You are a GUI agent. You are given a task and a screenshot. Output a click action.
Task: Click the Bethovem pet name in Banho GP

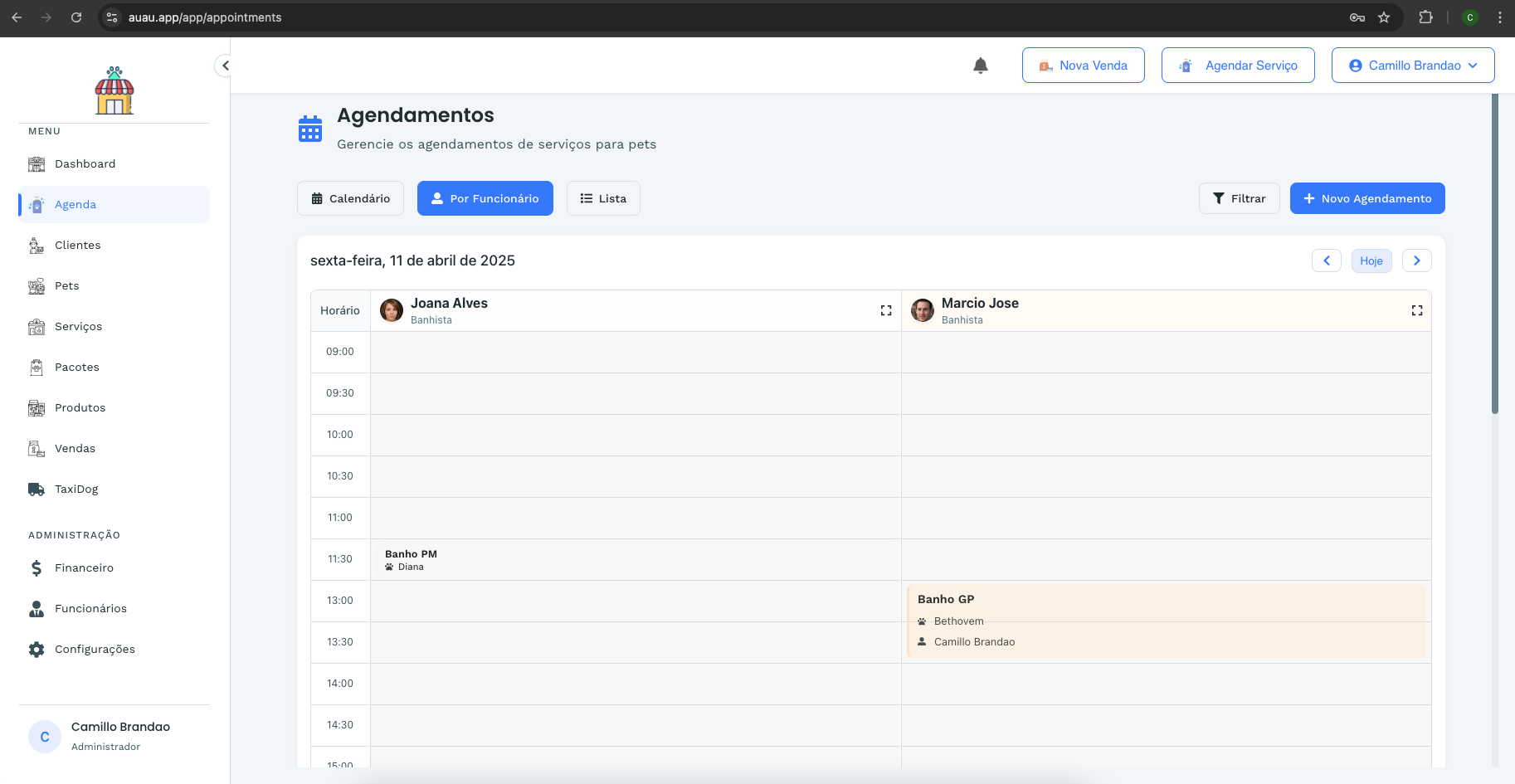[959, 621]
